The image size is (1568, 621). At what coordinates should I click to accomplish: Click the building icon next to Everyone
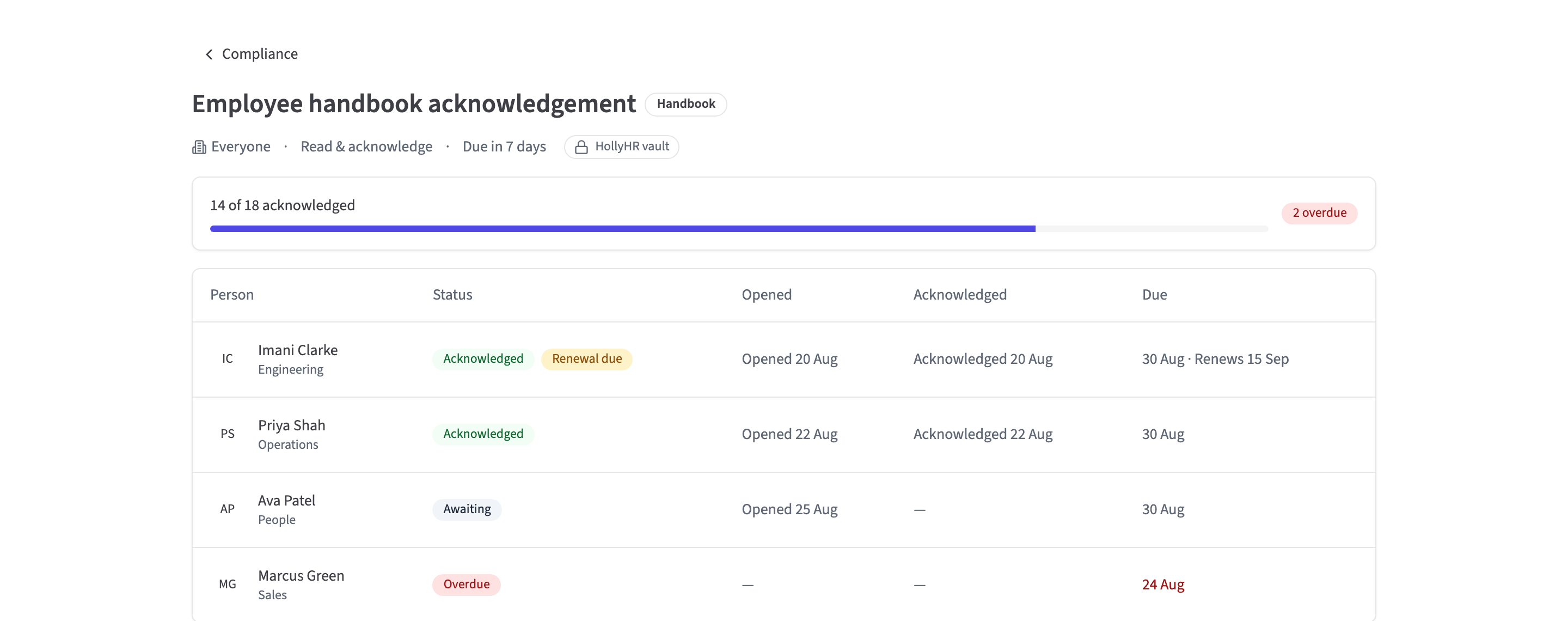[x=199, y=147]
